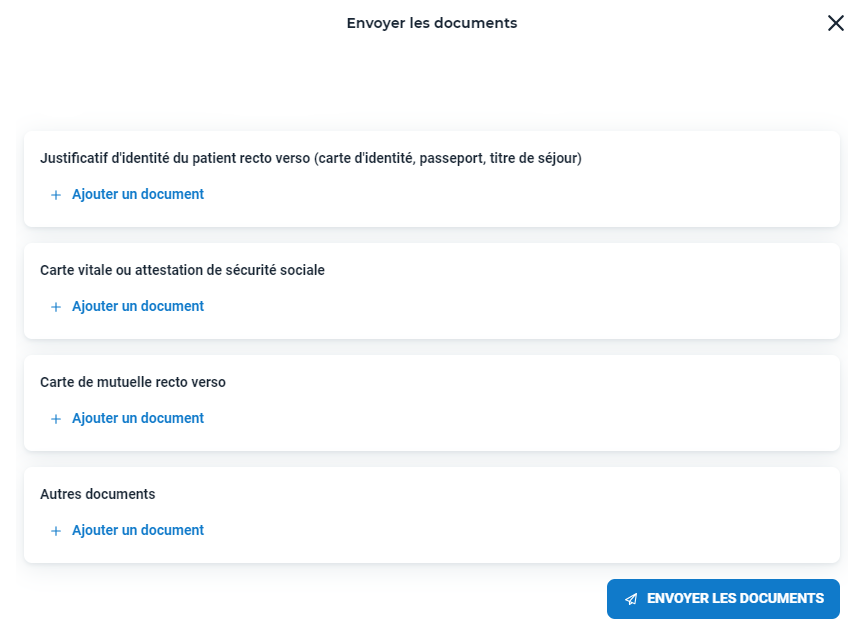This screenshot has width=861, height=643.
Task: Click the Carte de mutuelle recto verso heading
Action: (133, 382)
